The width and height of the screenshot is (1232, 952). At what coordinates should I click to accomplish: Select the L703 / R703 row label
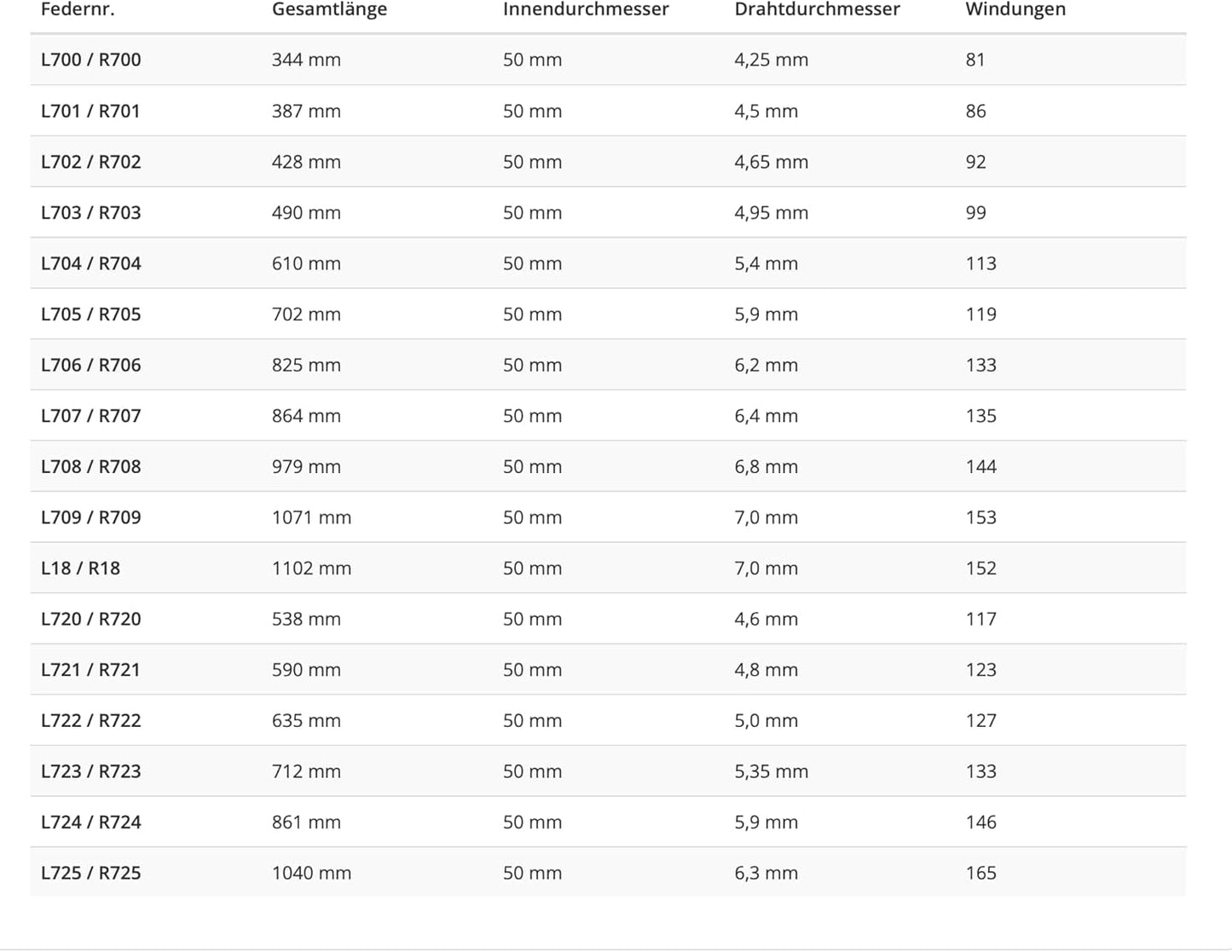tap(91, 212)
